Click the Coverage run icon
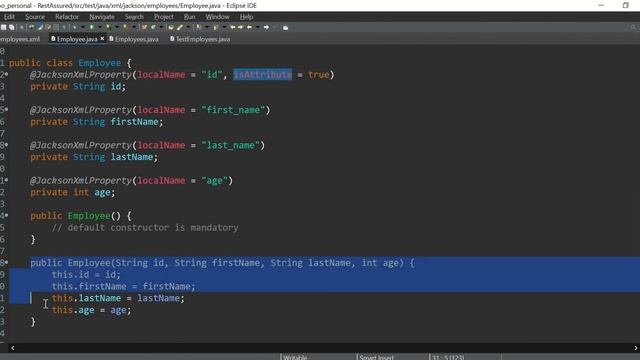The height and width of the screenshot is (360, 640). [108, 27]
